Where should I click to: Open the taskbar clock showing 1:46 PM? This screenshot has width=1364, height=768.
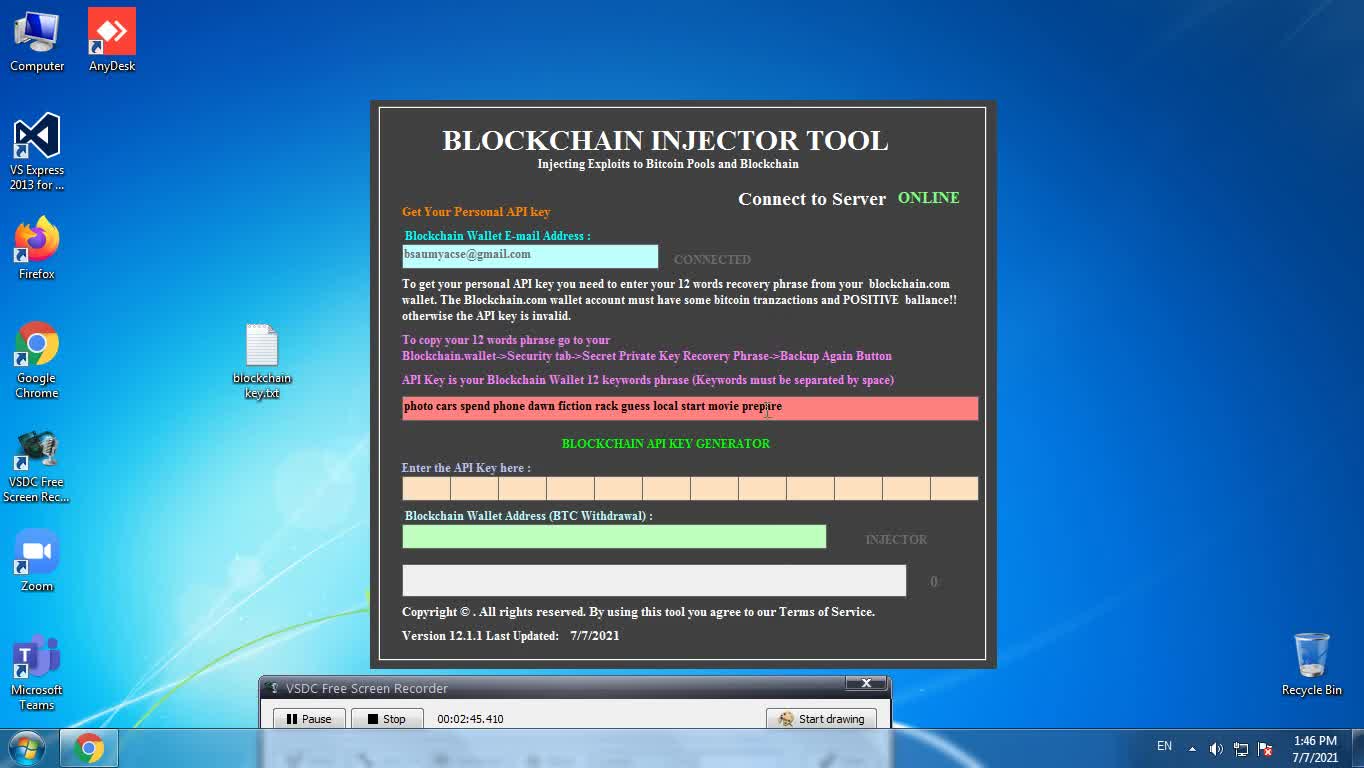click(x=1315, y=749)
